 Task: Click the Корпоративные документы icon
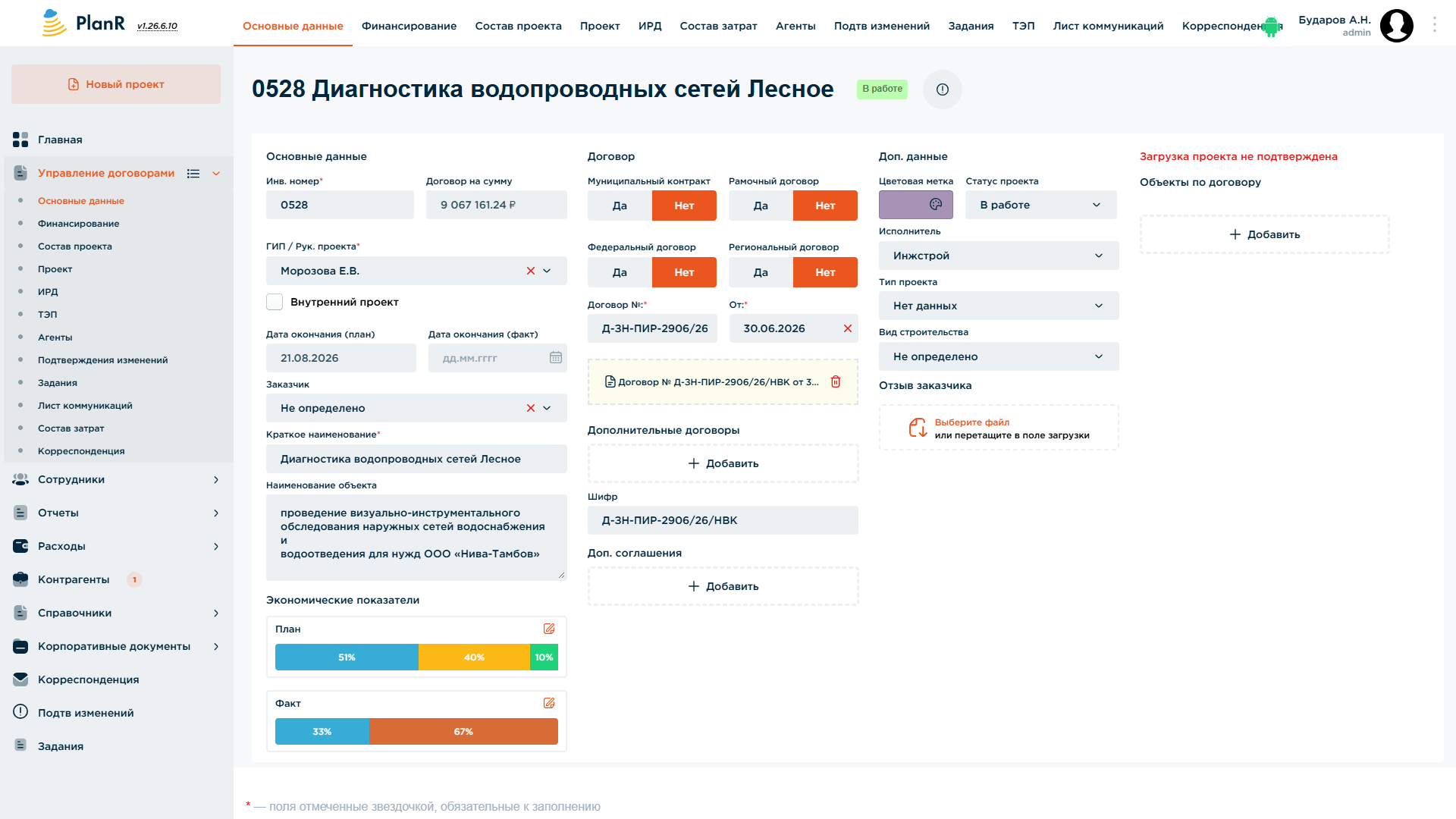pyautogui.click(x=20, y=646)
